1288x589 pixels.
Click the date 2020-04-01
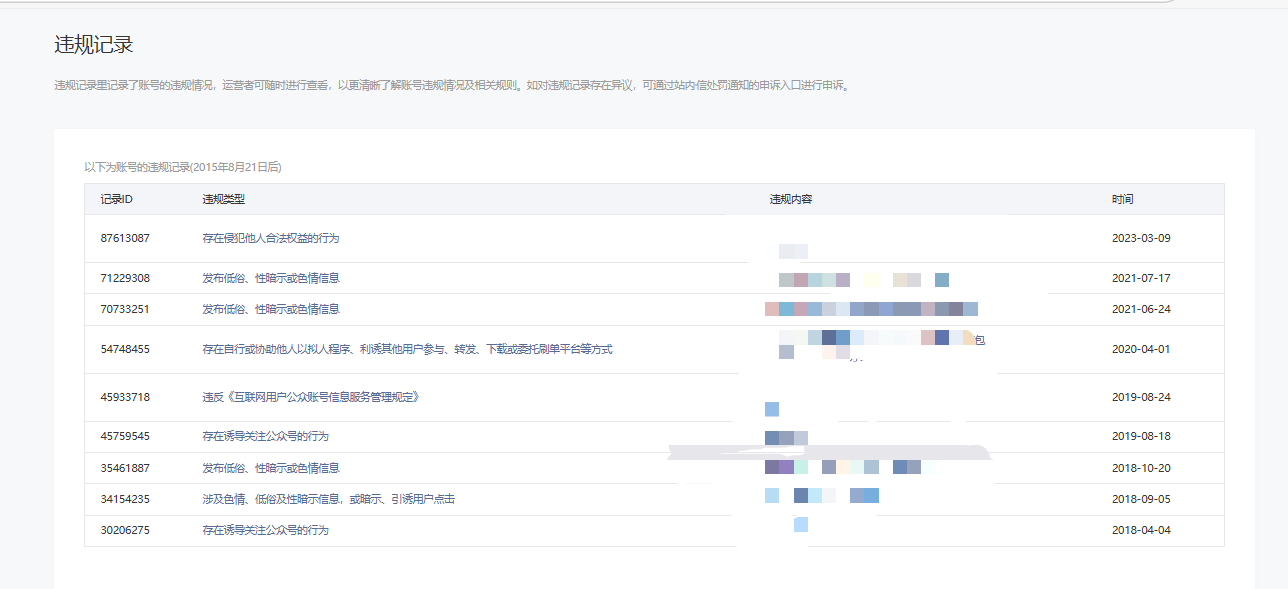pyautogui.click(x=1140, y=349)
